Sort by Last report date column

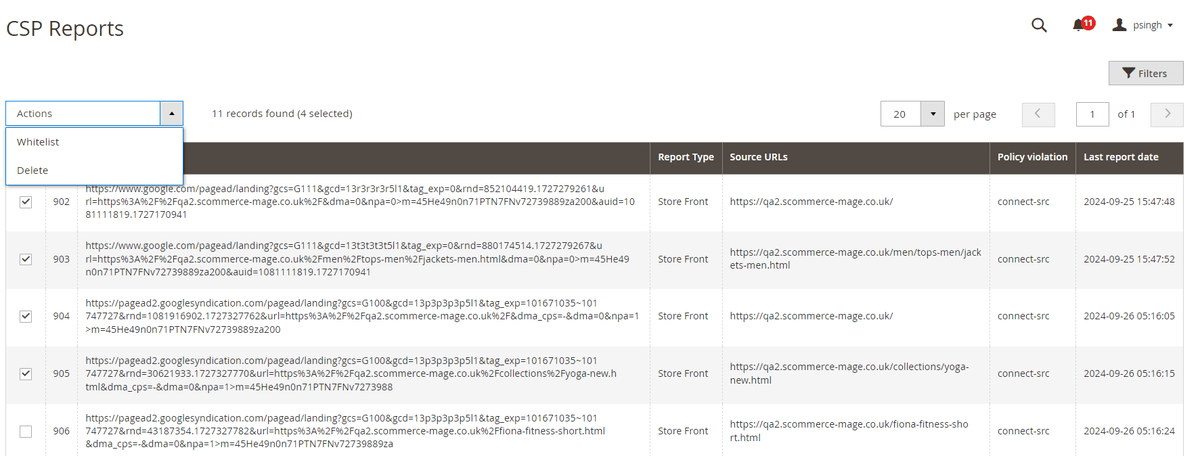1121,157
